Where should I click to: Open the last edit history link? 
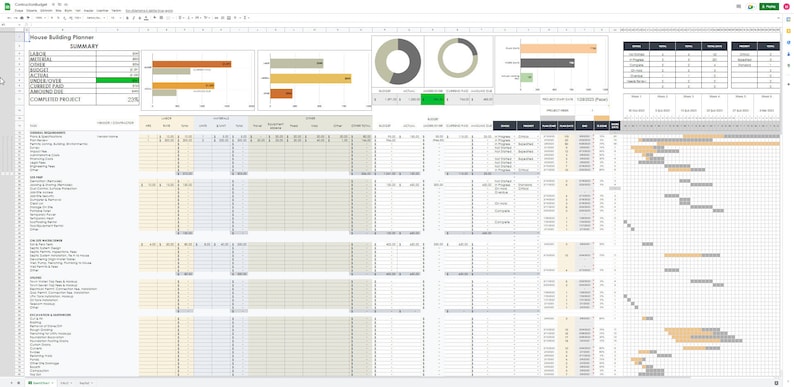coord(149,10)
